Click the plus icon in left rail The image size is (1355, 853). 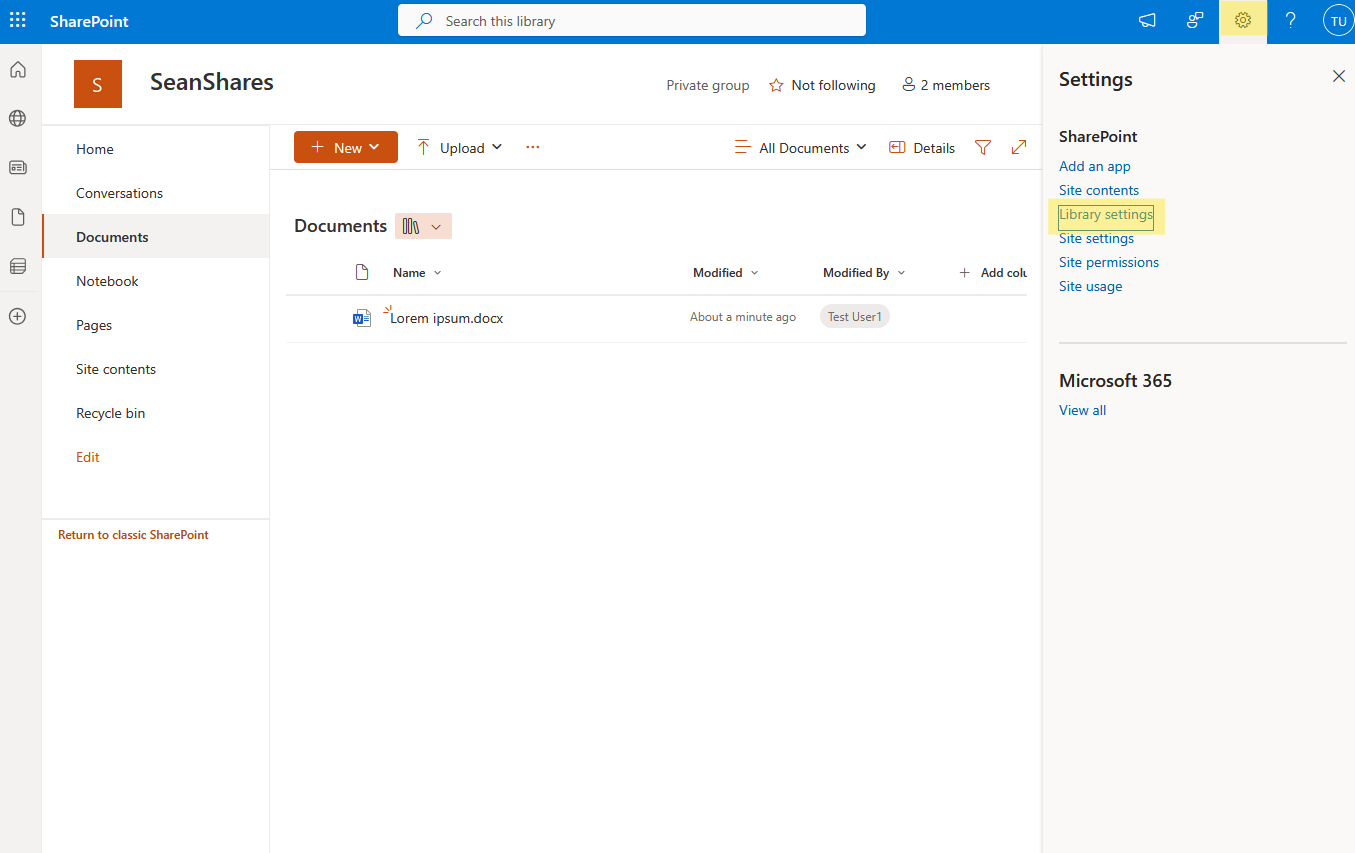point(17,316)
